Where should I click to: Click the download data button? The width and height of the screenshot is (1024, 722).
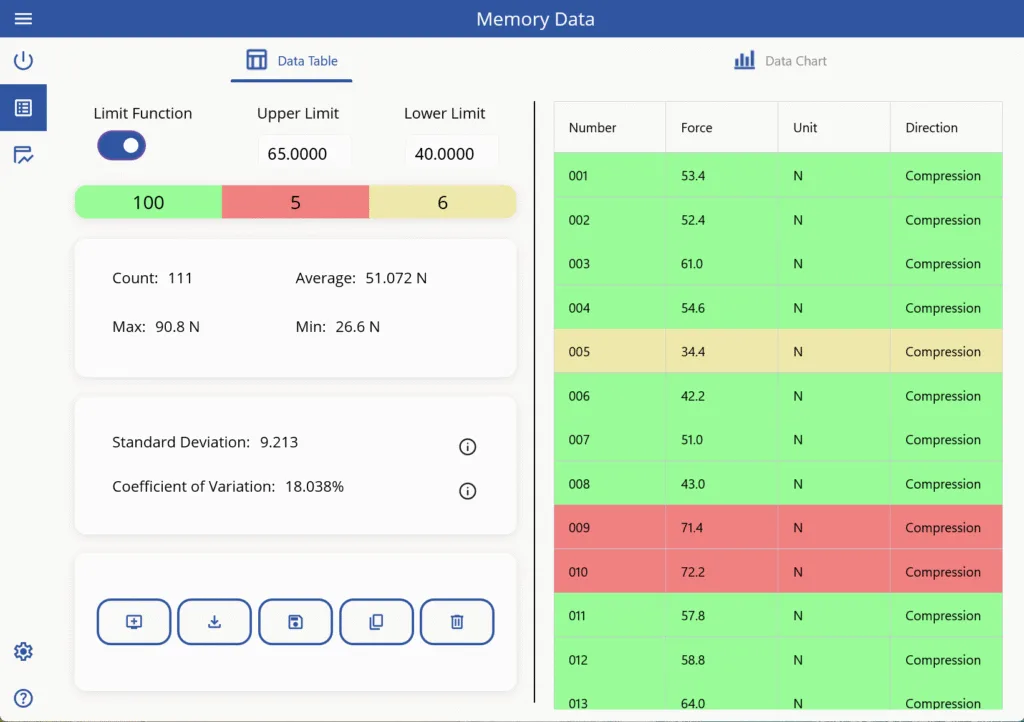click(214, 622)
